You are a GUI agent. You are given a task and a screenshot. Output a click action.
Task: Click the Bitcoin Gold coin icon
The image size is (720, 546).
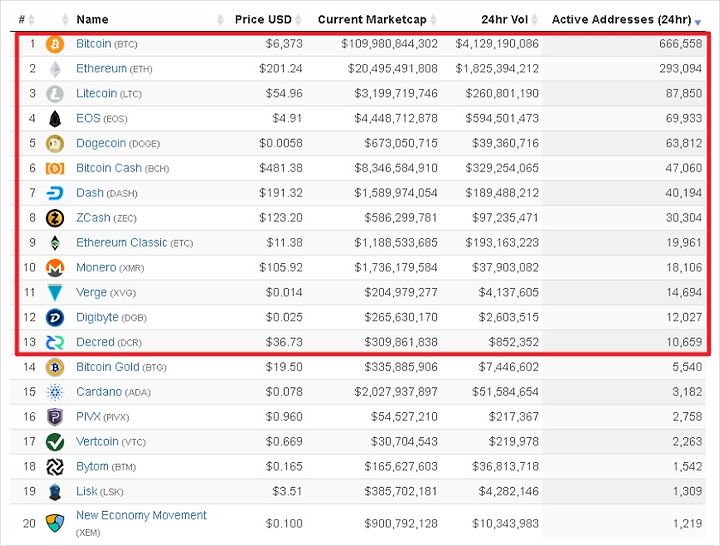tap(55, 367)
